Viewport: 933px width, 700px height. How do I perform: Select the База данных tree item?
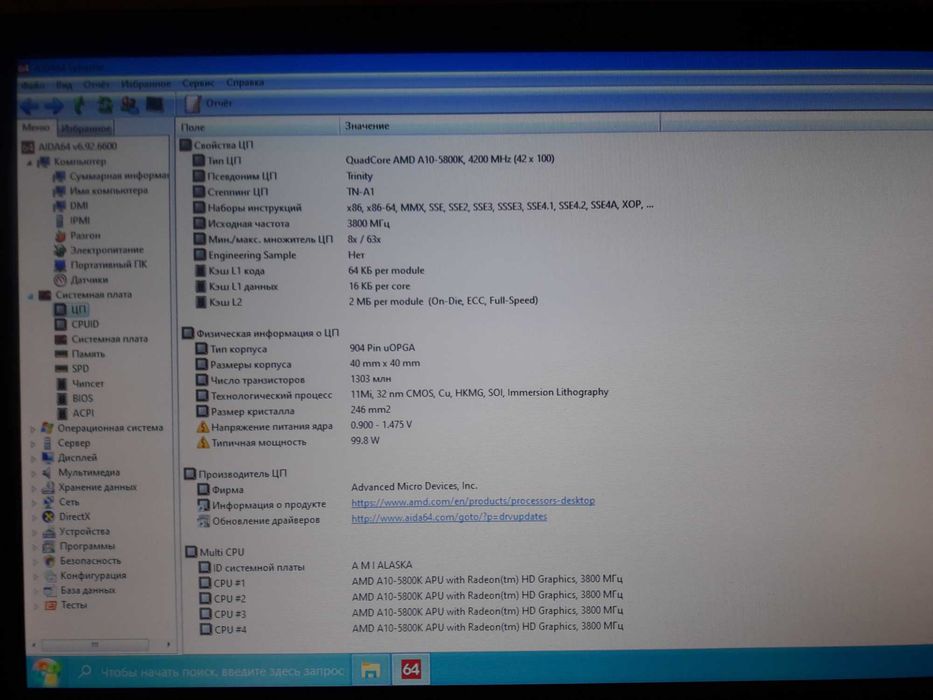click(x=80, y=591)
